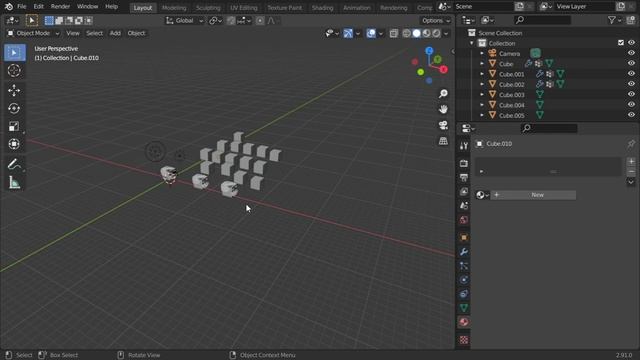Hide Cube.002 via its eye icon
The image size is (640, 360).
pyautogui.click(x=631, y=84)
